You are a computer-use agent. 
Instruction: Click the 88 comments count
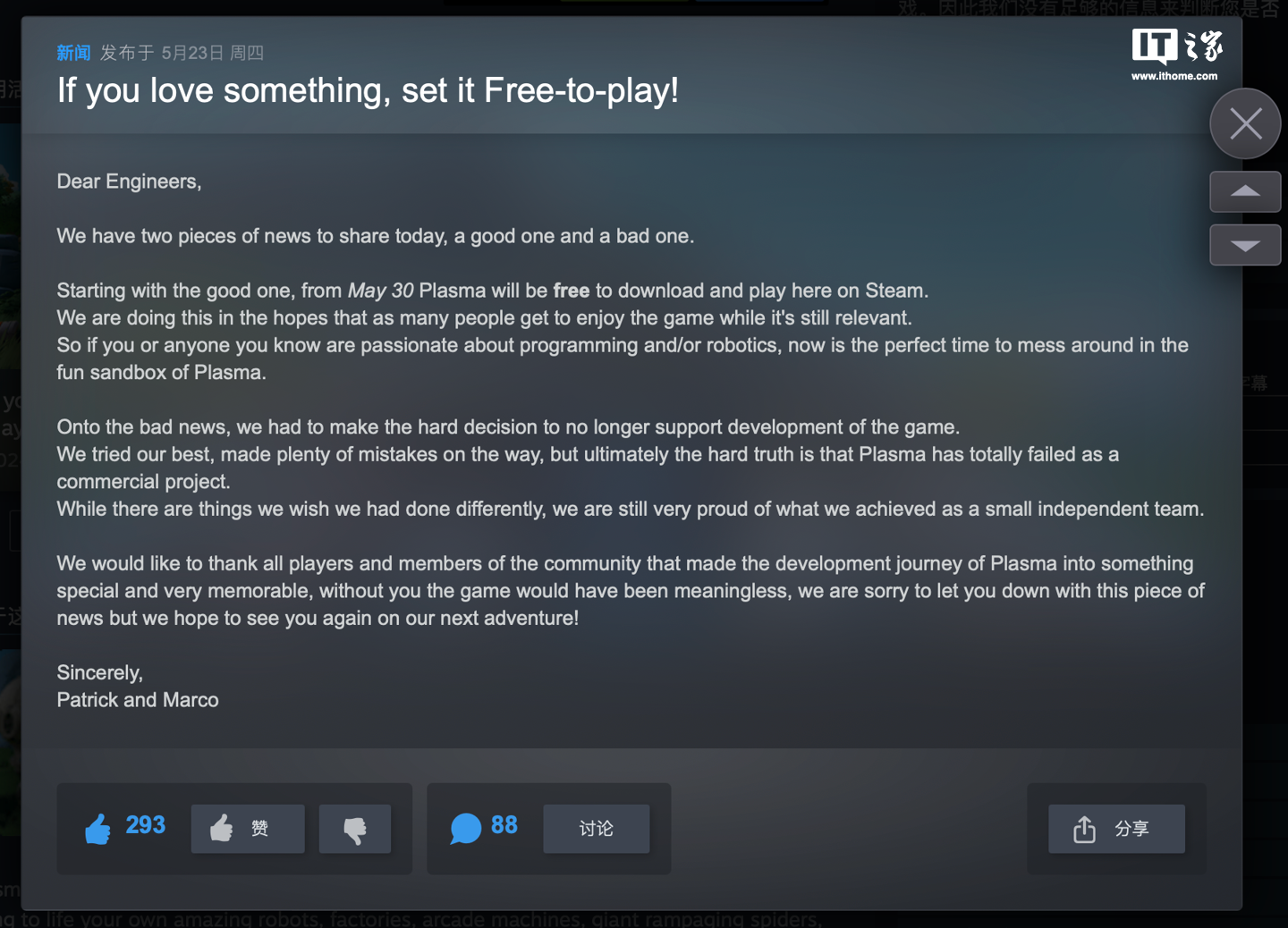click(504, 825)
